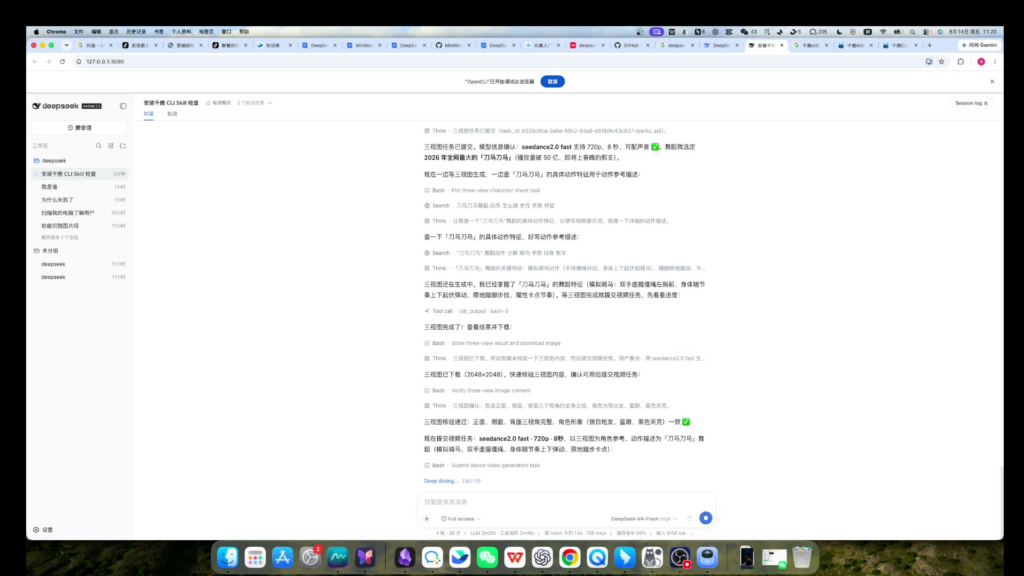
Task: Open the Chrome extensions puzzle icon
Action: tap(961, 61)
